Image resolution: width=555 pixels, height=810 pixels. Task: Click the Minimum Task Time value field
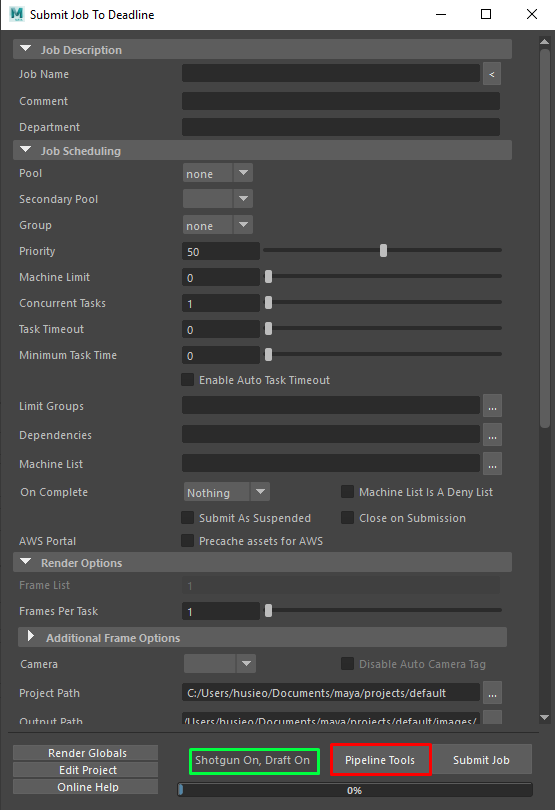coord(221,355)
